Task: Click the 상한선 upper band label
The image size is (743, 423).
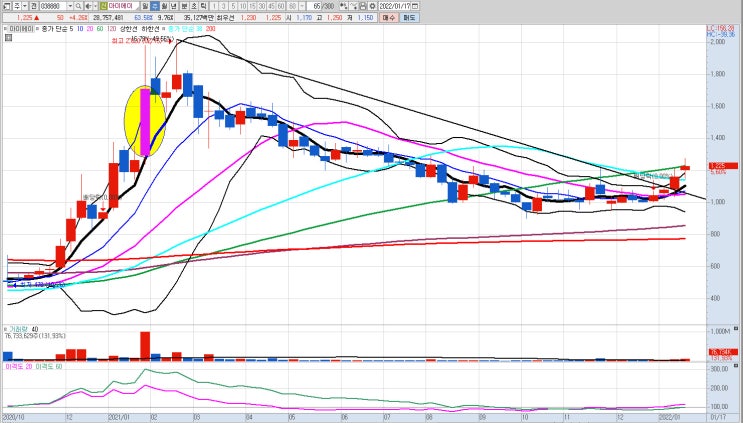Action: [128, 28]
